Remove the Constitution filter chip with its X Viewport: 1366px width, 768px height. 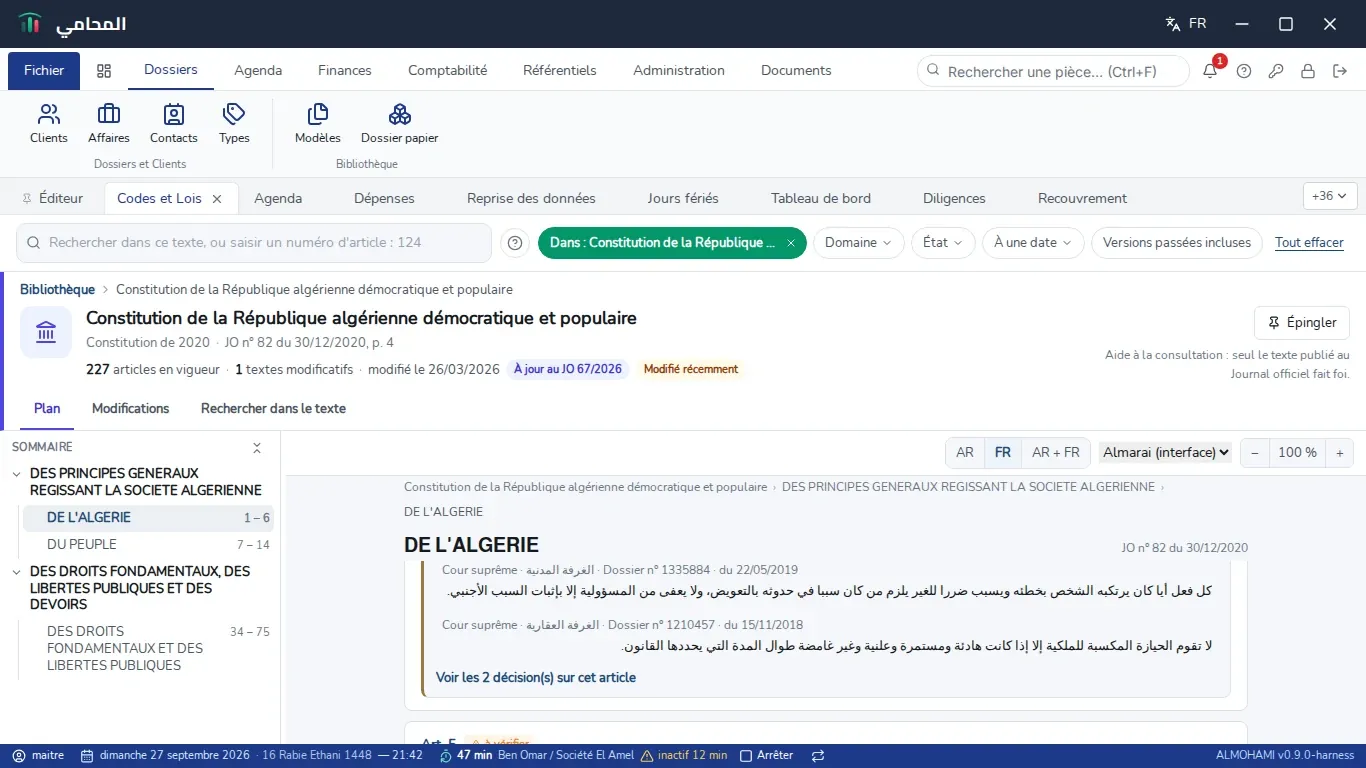[x=791, y=243]
